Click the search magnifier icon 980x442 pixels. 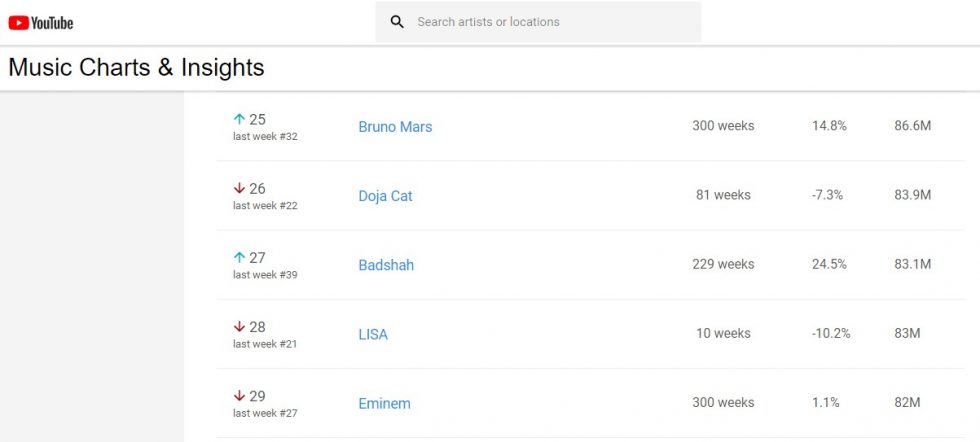tap(397, 22)
